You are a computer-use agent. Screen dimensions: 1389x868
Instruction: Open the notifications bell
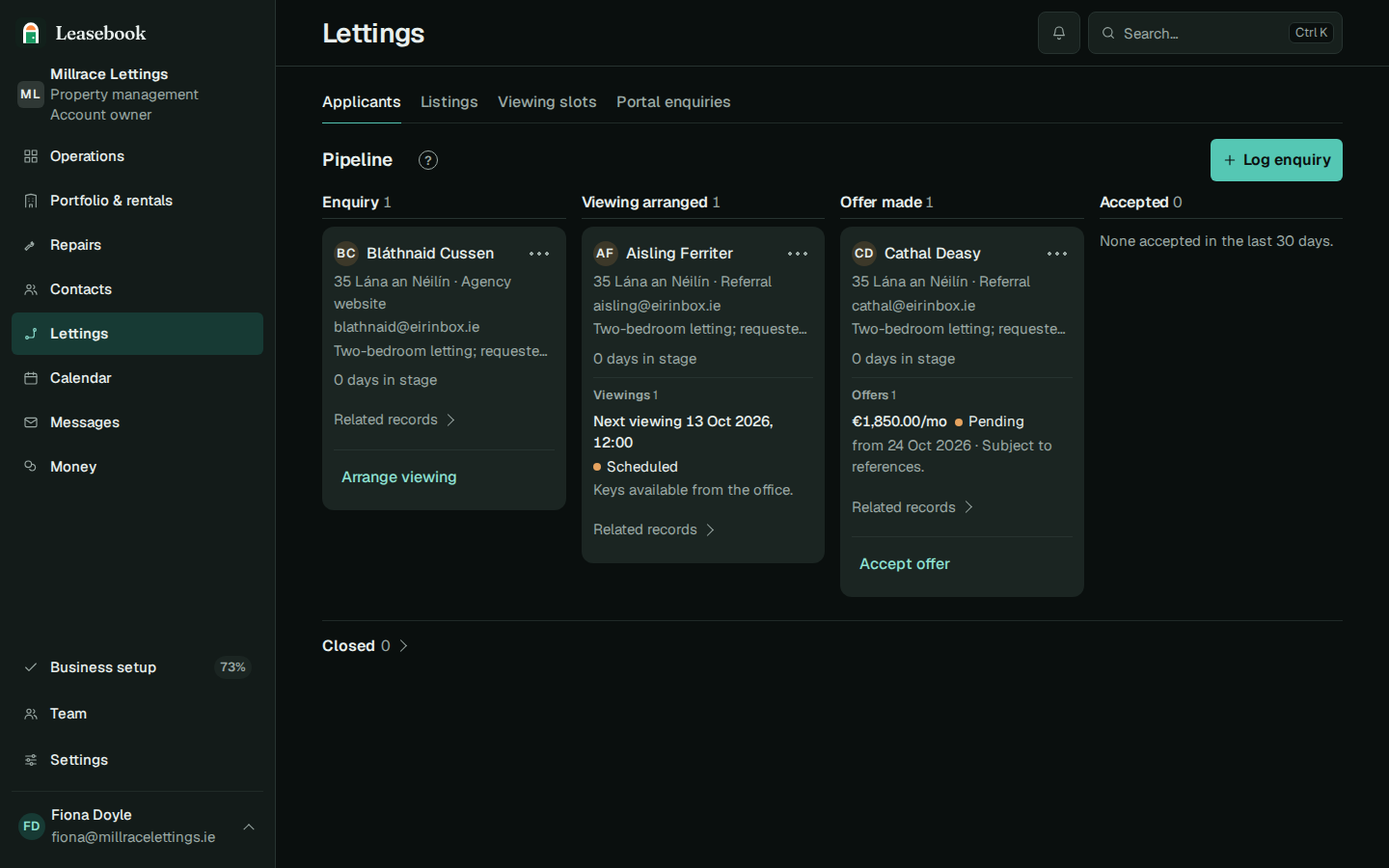[1058, 33]
